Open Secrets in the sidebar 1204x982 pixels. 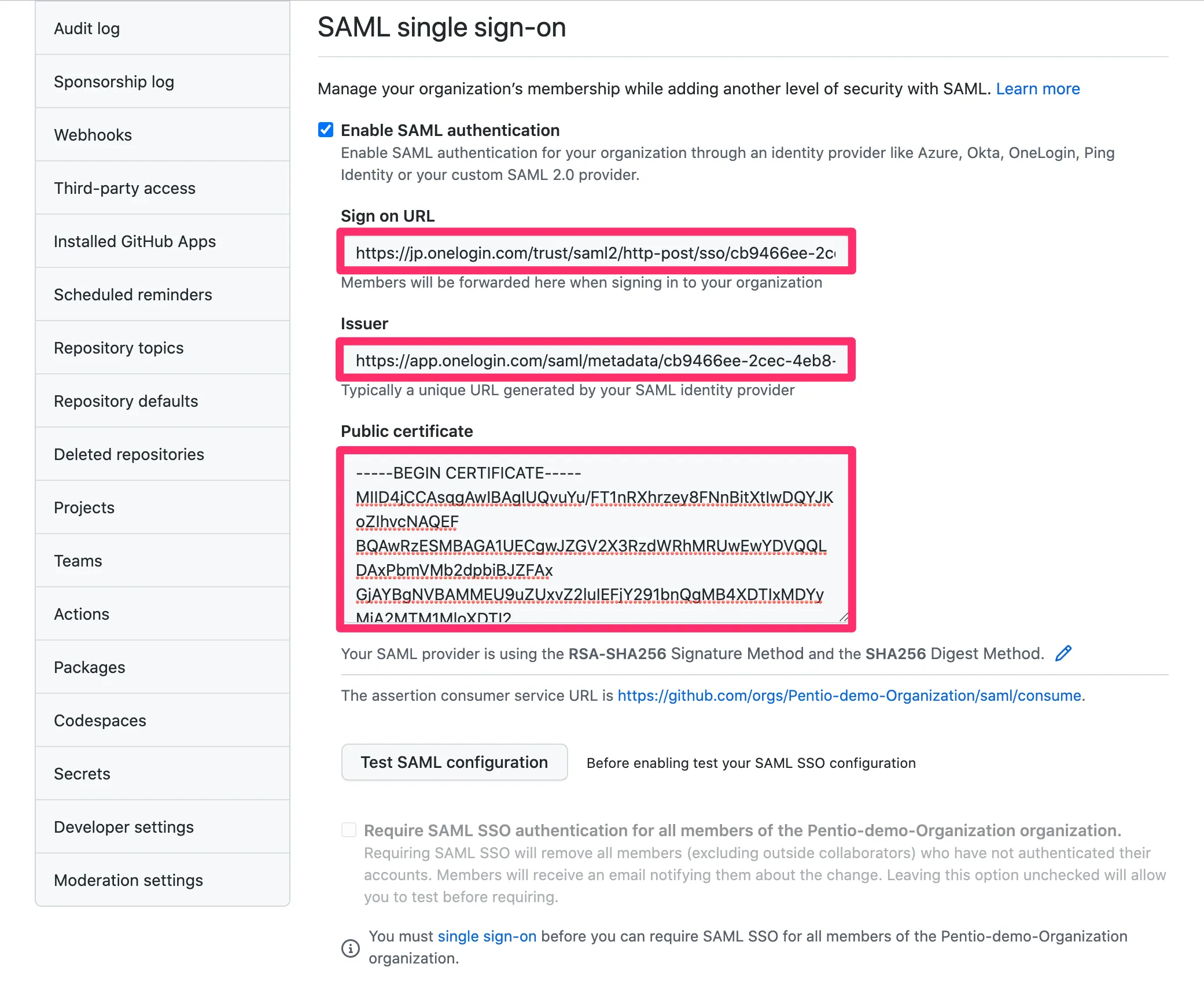click(82, 774)
